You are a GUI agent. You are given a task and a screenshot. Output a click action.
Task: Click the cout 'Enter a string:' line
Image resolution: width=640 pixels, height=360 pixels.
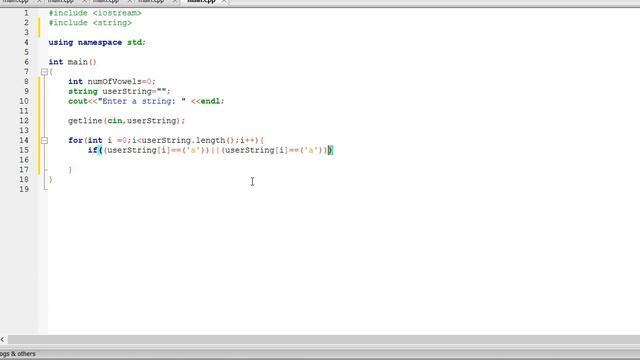click(146, 101)
